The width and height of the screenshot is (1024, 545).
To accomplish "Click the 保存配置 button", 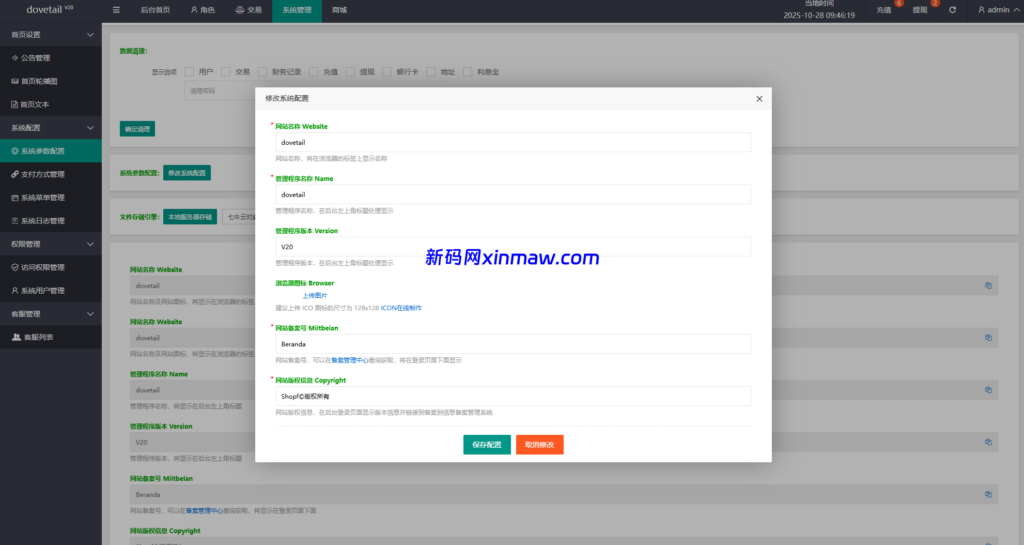I will (x=487, y=444).
